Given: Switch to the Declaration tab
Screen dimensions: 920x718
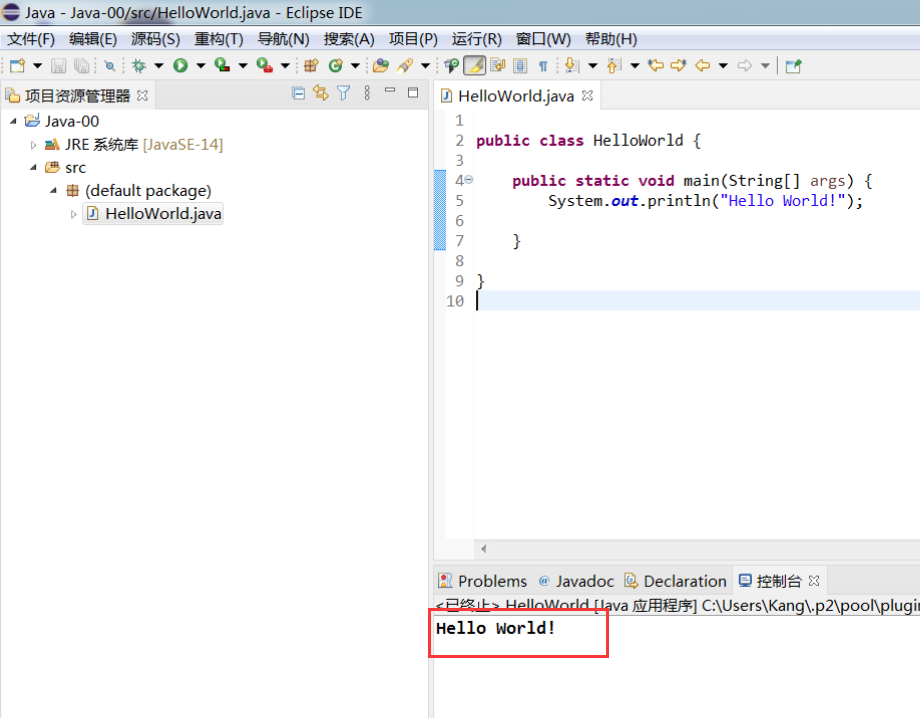Looking at the screenshot, I should (x=675, y=581).
